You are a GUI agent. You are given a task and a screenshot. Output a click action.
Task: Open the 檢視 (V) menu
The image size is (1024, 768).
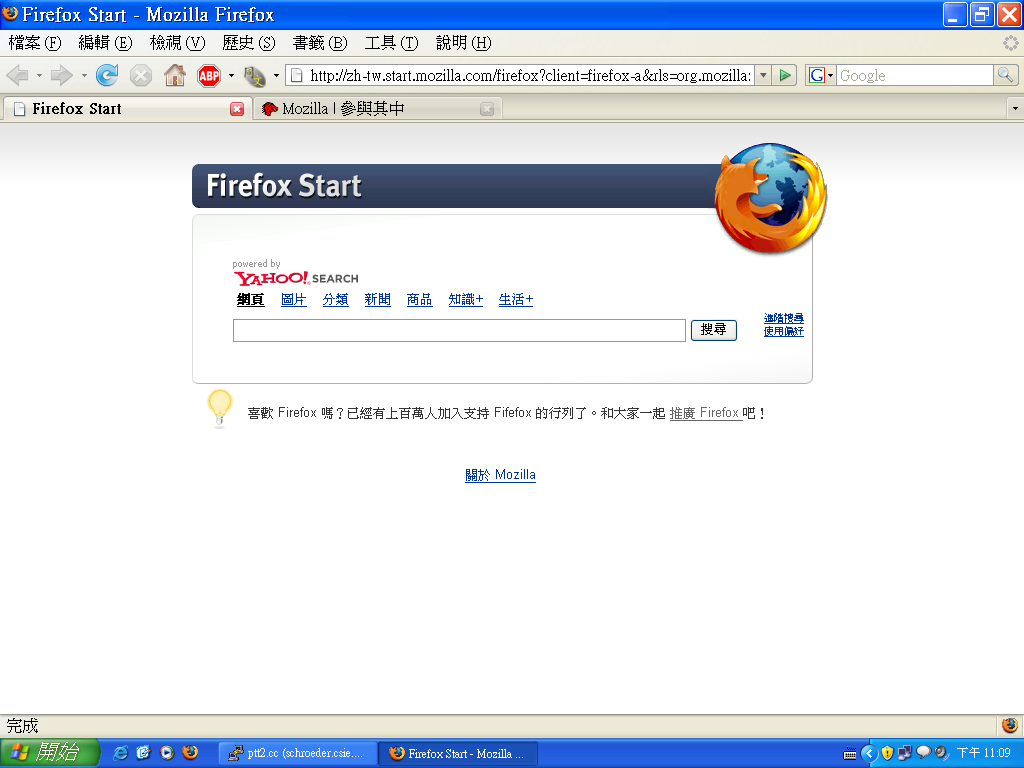[177, 43]
